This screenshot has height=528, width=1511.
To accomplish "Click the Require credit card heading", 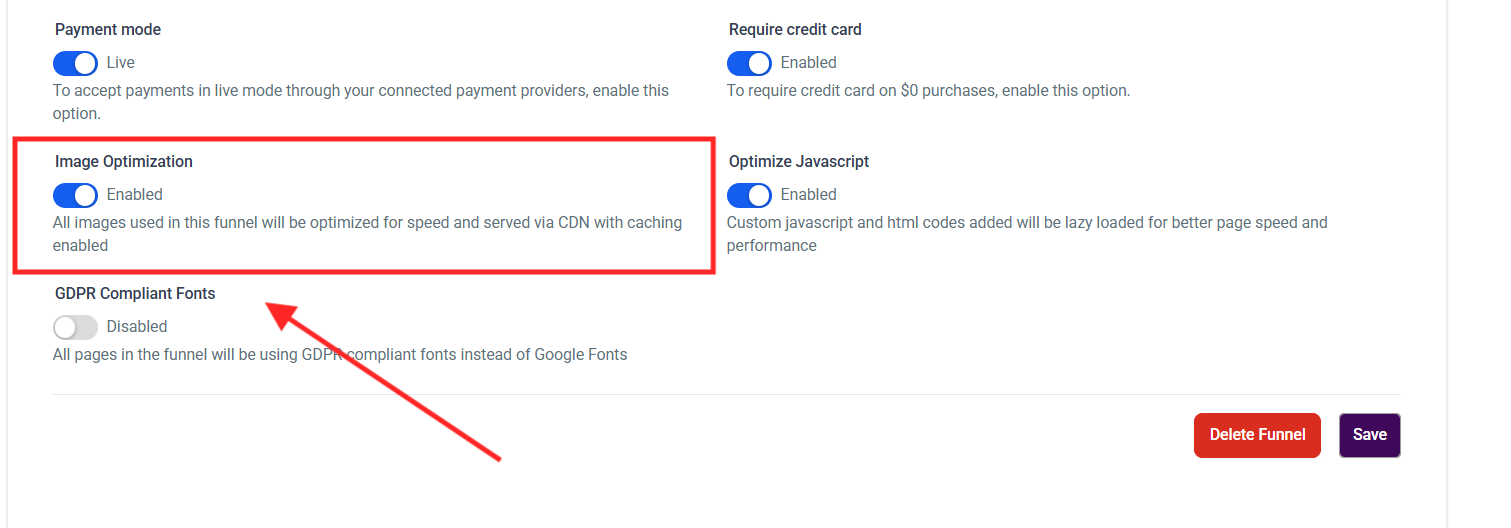I will pyautogui.click(x=795, y=30).
